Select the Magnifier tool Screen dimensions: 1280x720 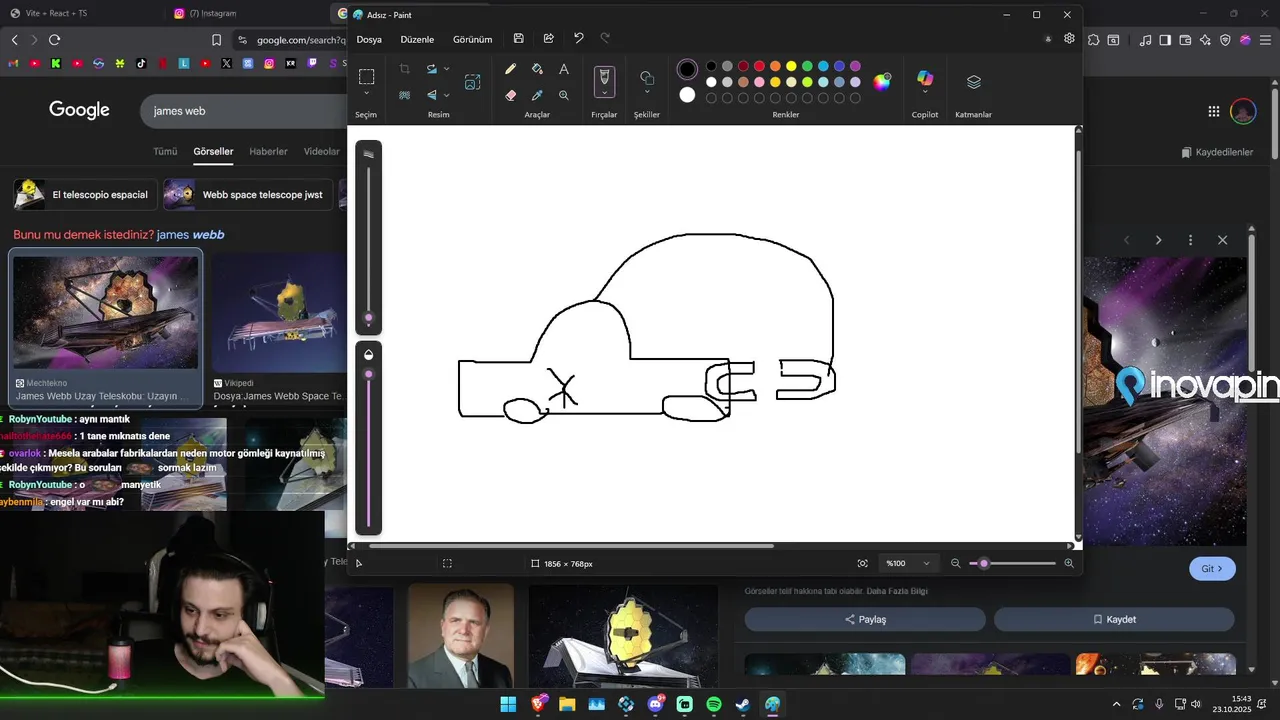564,95
